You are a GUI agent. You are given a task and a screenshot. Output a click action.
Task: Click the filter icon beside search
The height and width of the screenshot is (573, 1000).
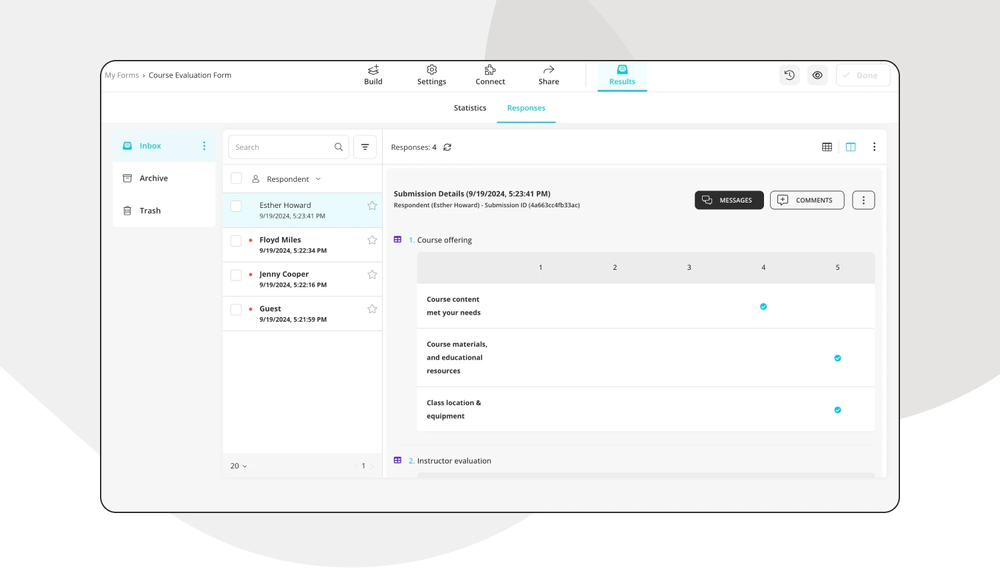click(x=365, y=147)
